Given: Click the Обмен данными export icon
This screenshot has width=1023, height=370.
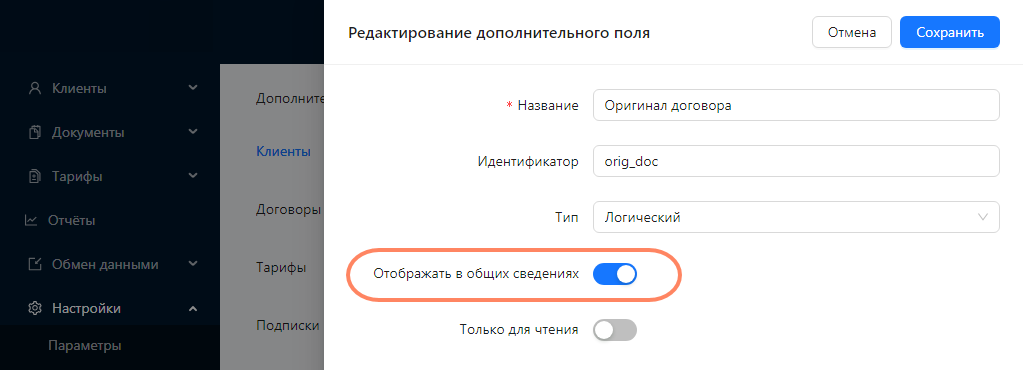Looking at the screenshot, I should [35, 264].
